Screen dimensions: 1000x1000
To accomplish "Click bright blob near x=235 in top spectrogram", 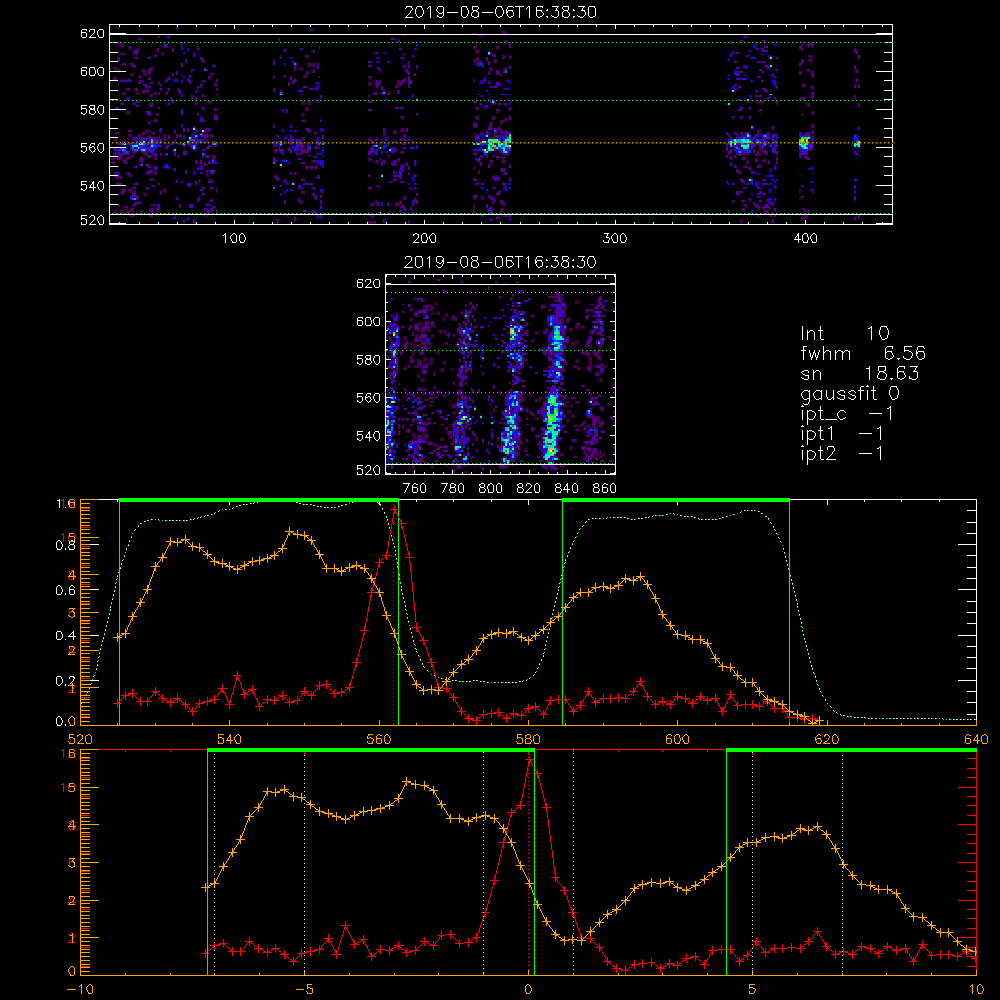I will tap(494, 144).
